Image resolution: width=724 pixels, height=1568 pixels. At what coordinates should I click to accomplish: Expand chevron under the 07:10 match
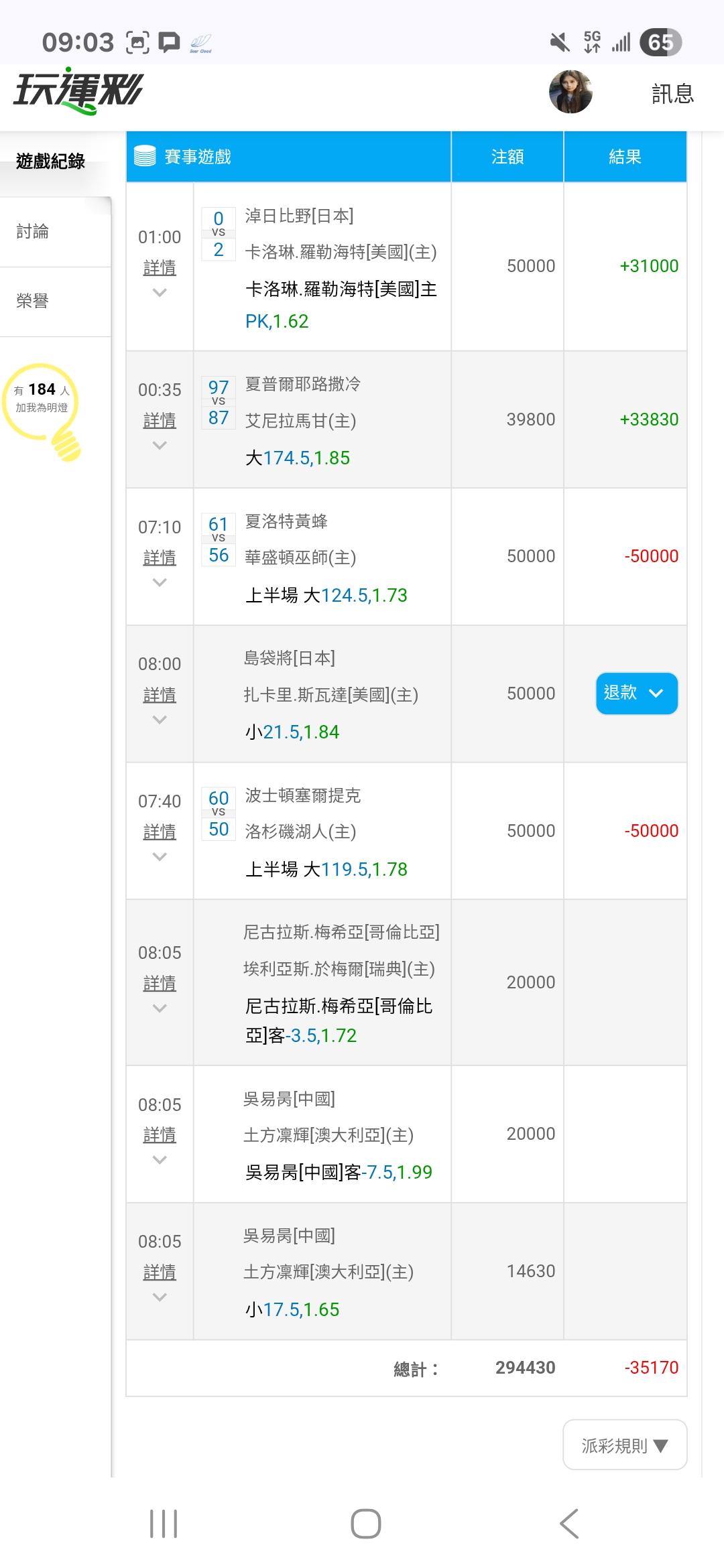(160, 583)
